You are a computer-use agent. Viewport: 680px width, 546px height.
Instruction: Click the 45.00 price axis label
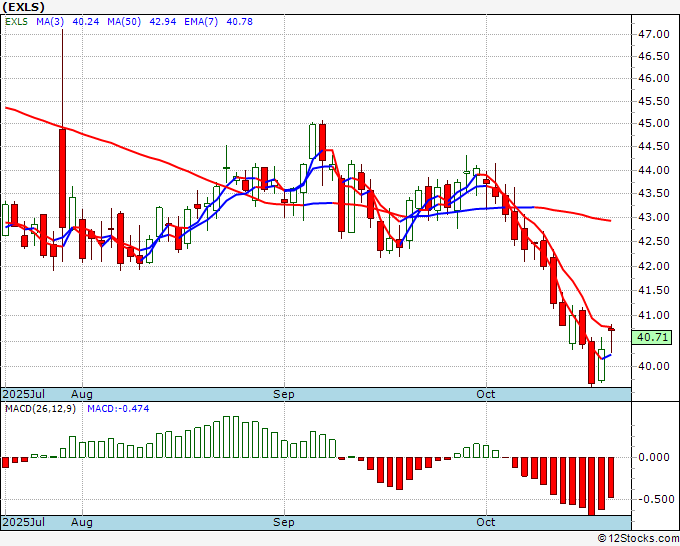[654, 124]
